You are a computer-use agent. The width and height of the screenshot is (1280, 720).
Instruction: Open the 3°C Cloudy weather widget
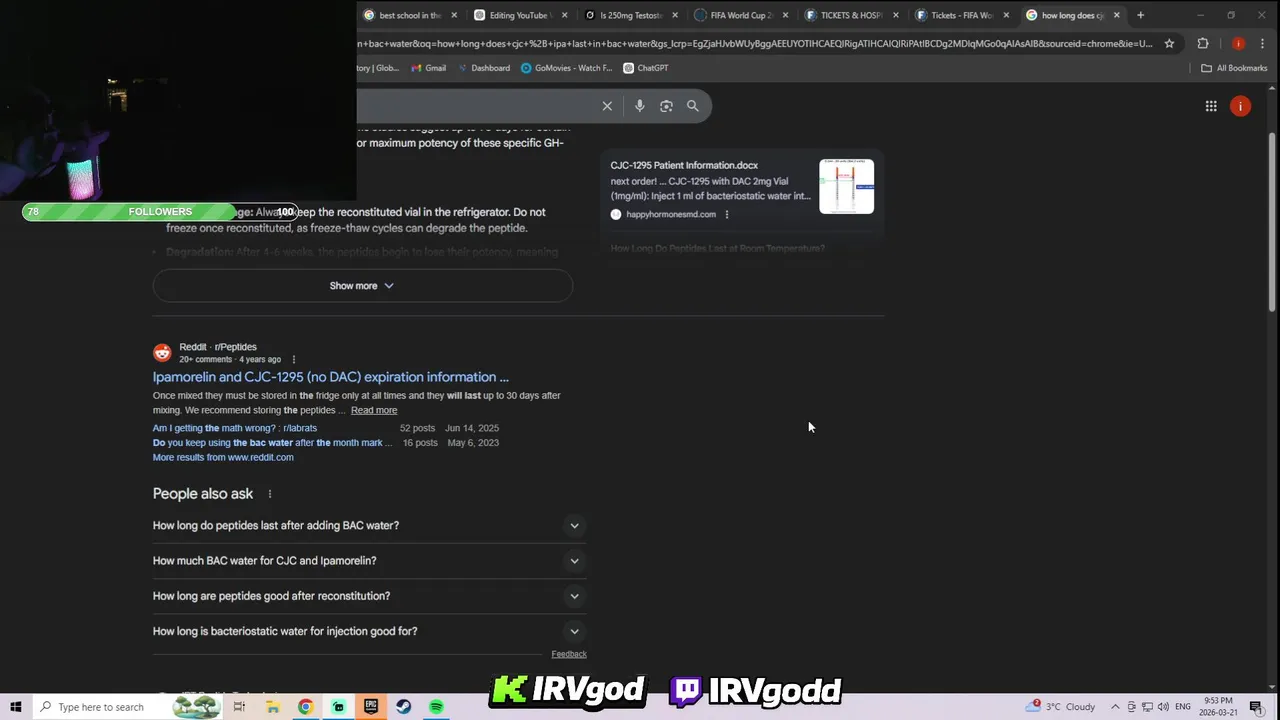click(x=1062, y=707)
